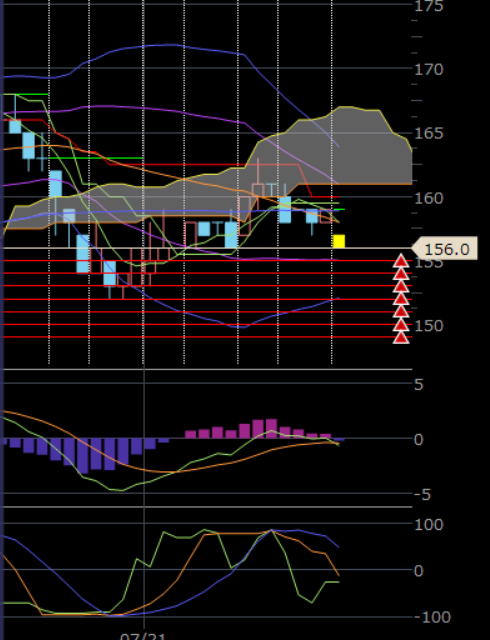Click the 5 label on the MACD axis

click(419, 384)
